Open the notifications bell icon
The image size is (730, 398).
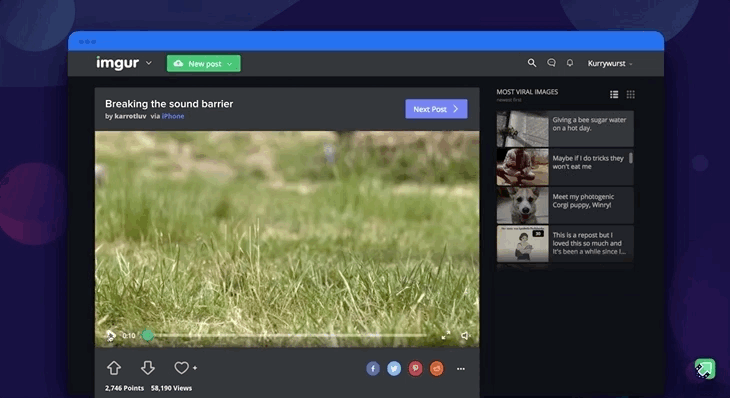tap(570, 63)
